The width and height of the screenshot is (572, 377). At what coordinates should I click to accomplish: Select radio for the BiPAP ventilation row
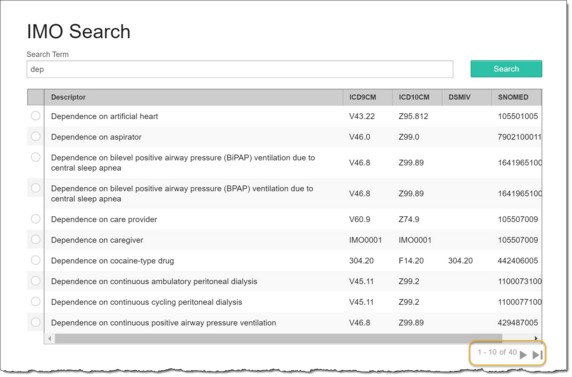coord(35,157)
